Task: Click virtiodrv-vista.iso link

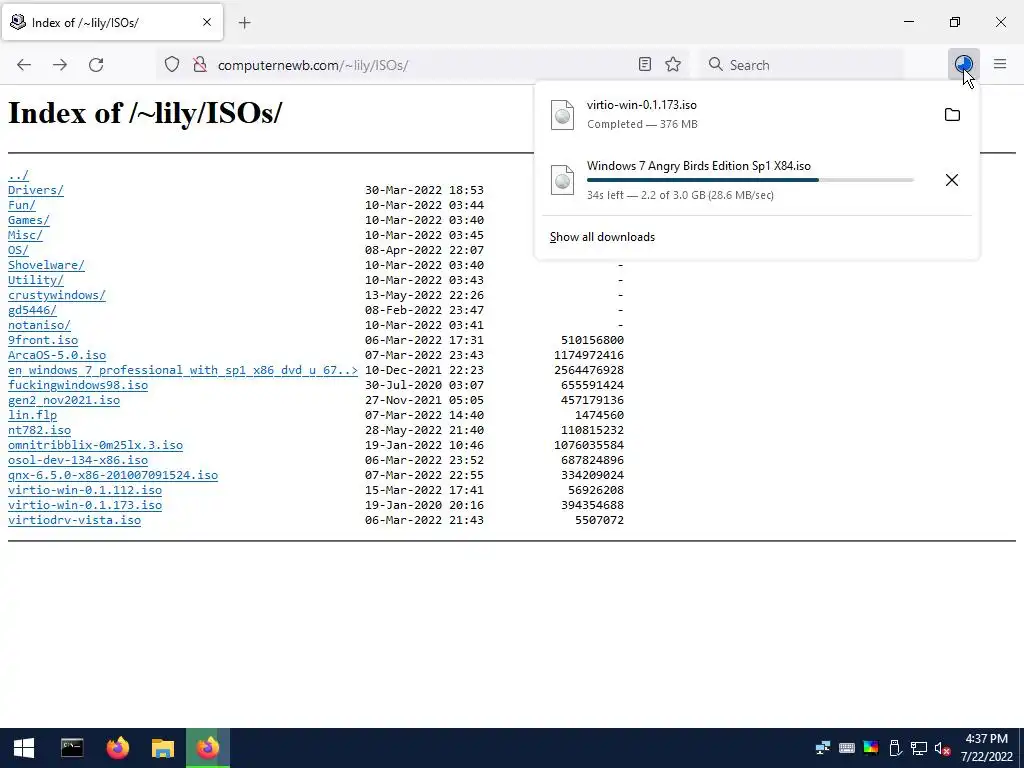Action: coord(74,520)
